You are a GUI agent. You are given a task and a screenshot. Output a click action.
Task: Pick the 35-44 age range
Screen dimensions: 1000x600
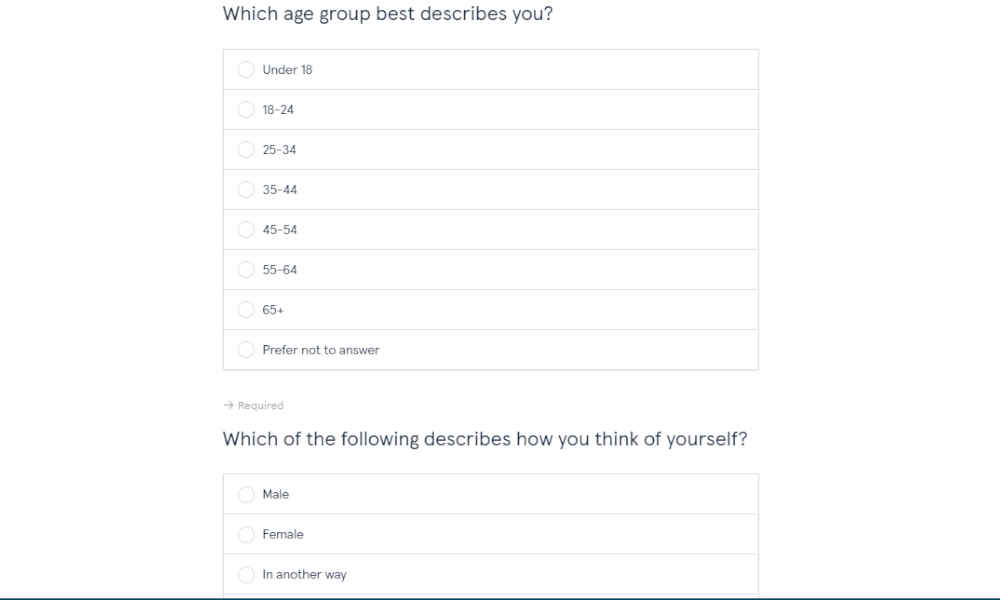pyautogui.click(x=246, y=189)
